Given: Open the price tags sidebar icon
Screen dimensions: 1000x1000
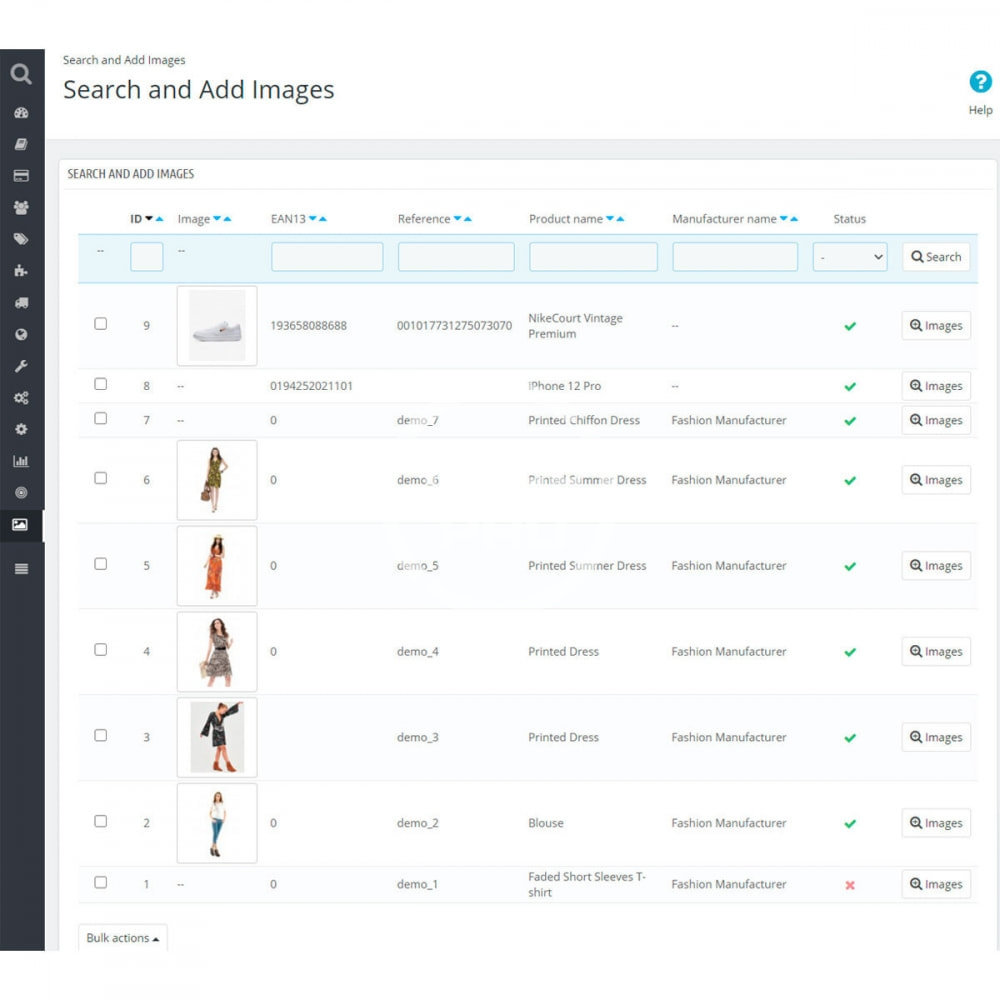Looking at the screenshot, I should click(x=21, y=239).
